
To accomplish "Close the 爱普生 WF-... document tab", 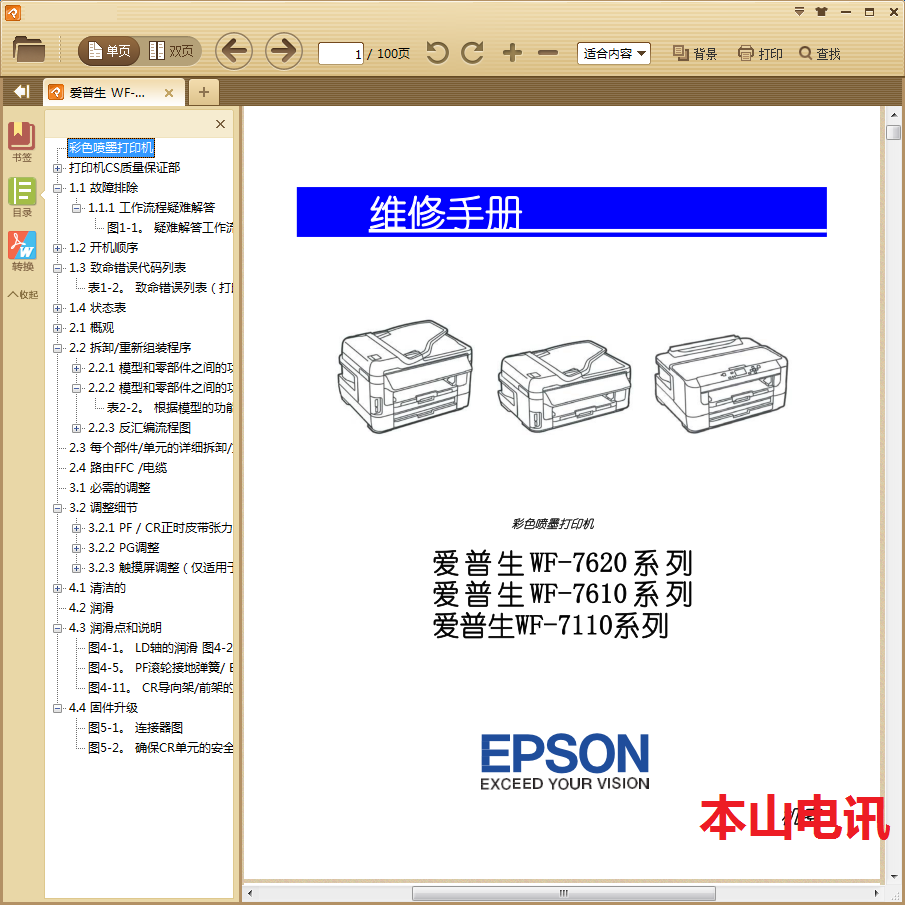I will click(169, 93).
